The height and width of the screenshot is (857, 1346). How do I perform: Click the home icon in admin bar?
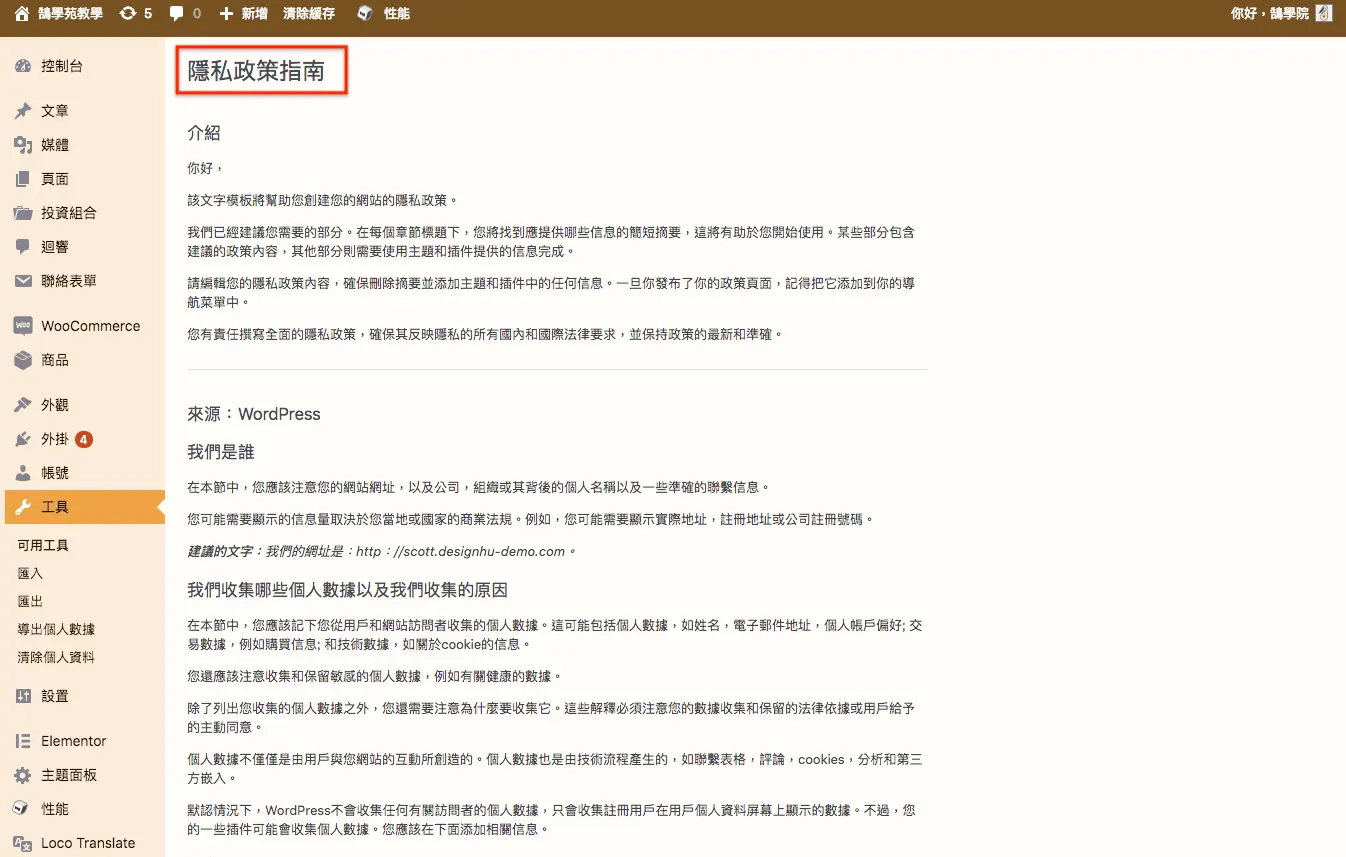pos(22,14)
